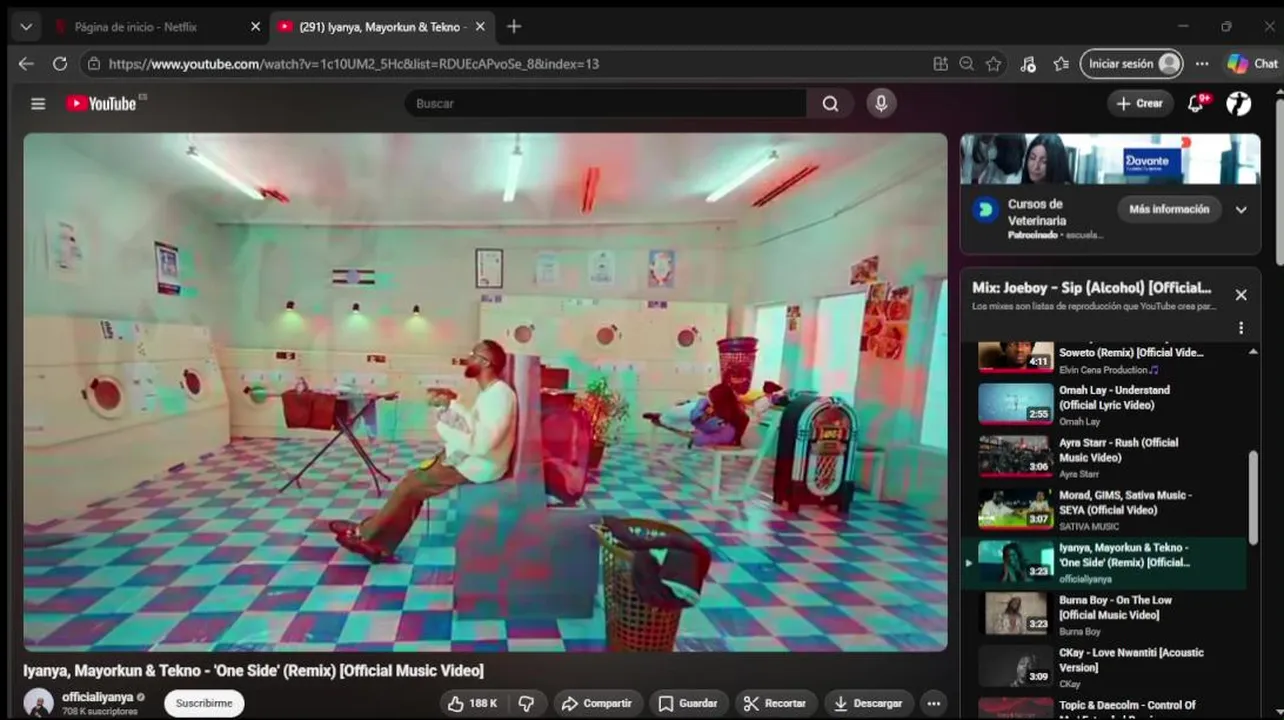The width and height of the screenshot is (1284, 720).
Task: Open the media control music icon
Action: [x=1028, y=63]
